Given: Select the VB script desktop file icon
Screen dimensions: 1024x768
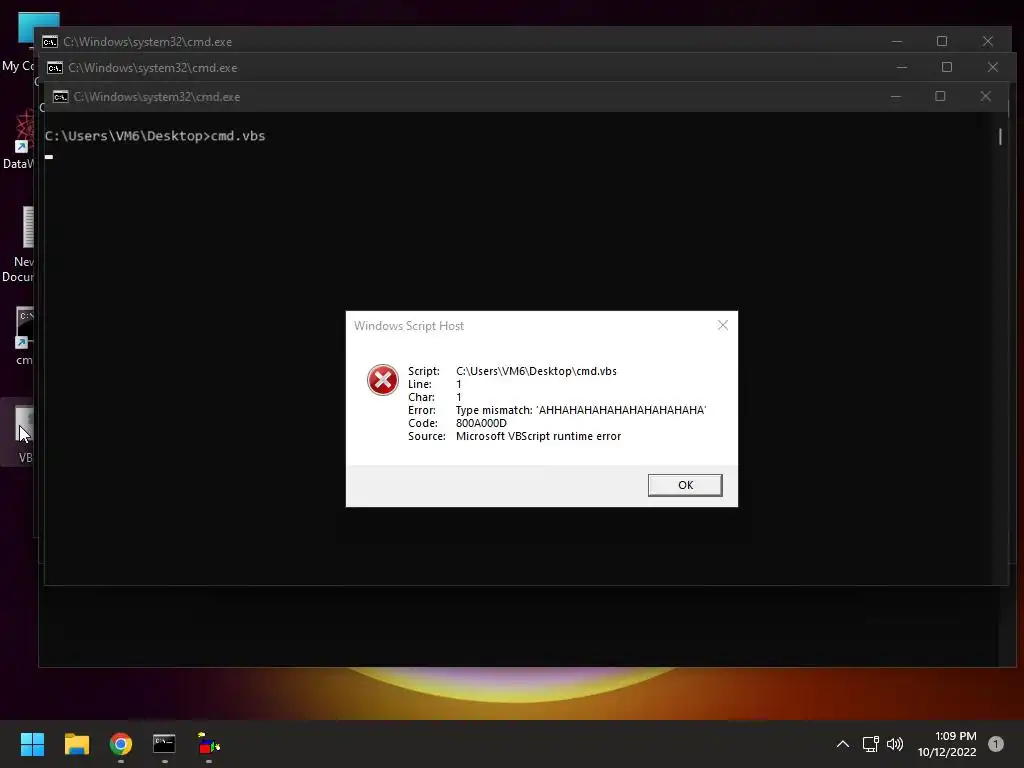Looking at the screenshot, I should coord(18,433).
